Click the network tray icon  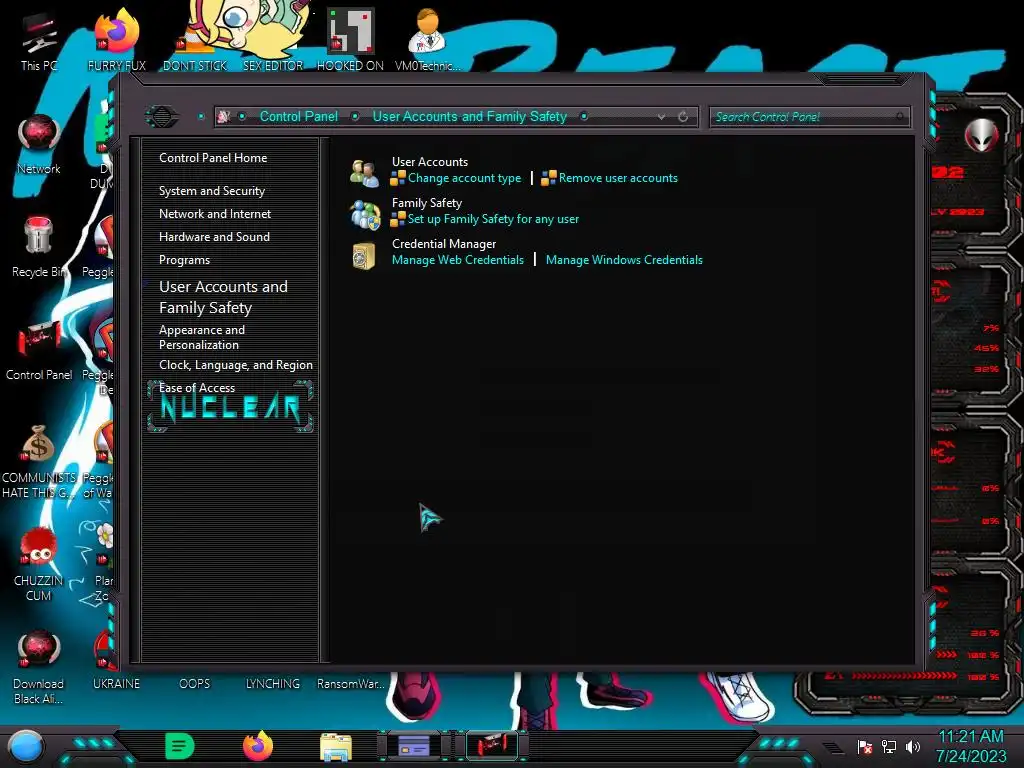click(889, 746)
